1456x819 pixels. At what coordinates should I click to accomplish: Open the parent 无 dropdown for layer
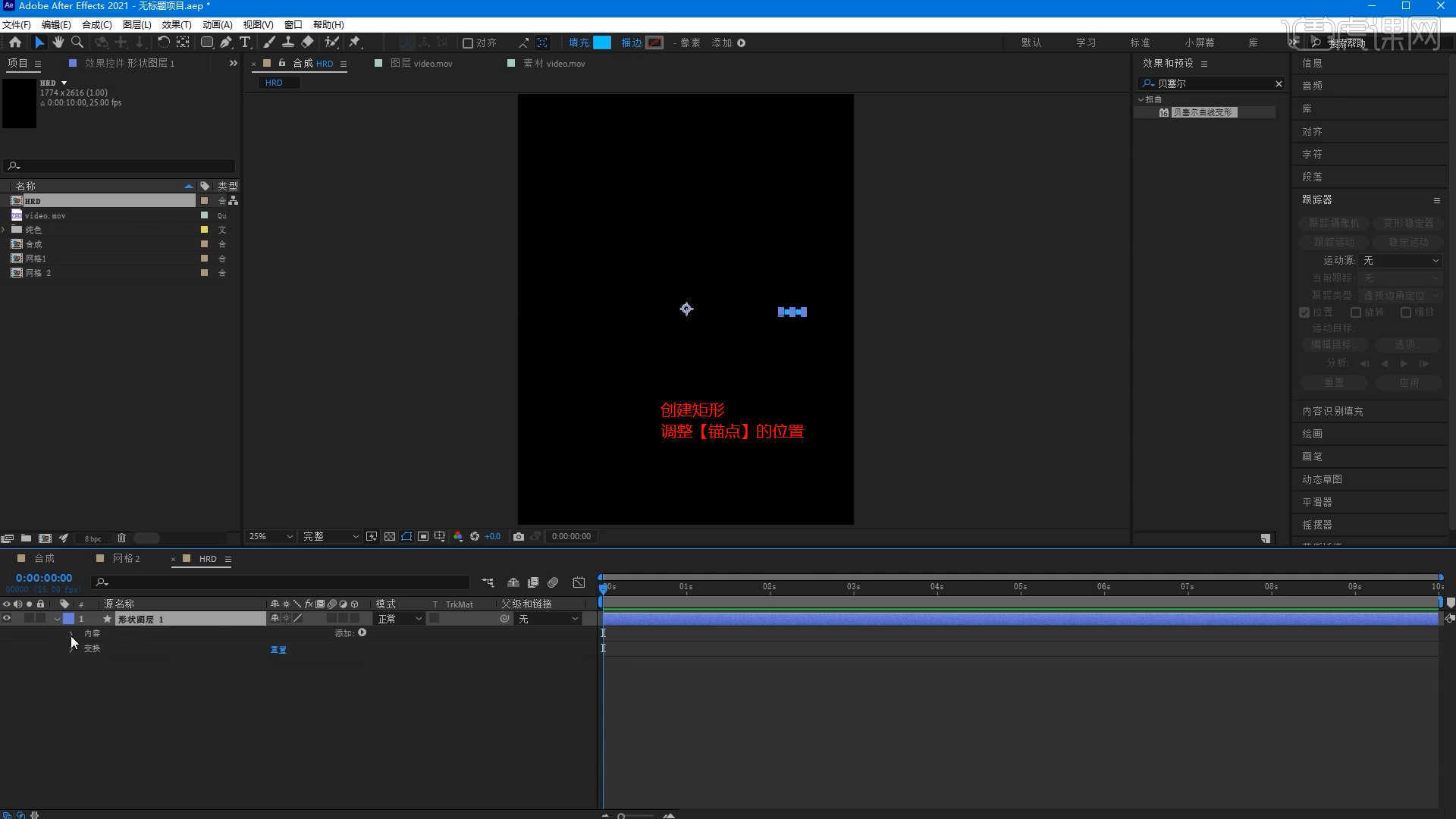point(549,619)
